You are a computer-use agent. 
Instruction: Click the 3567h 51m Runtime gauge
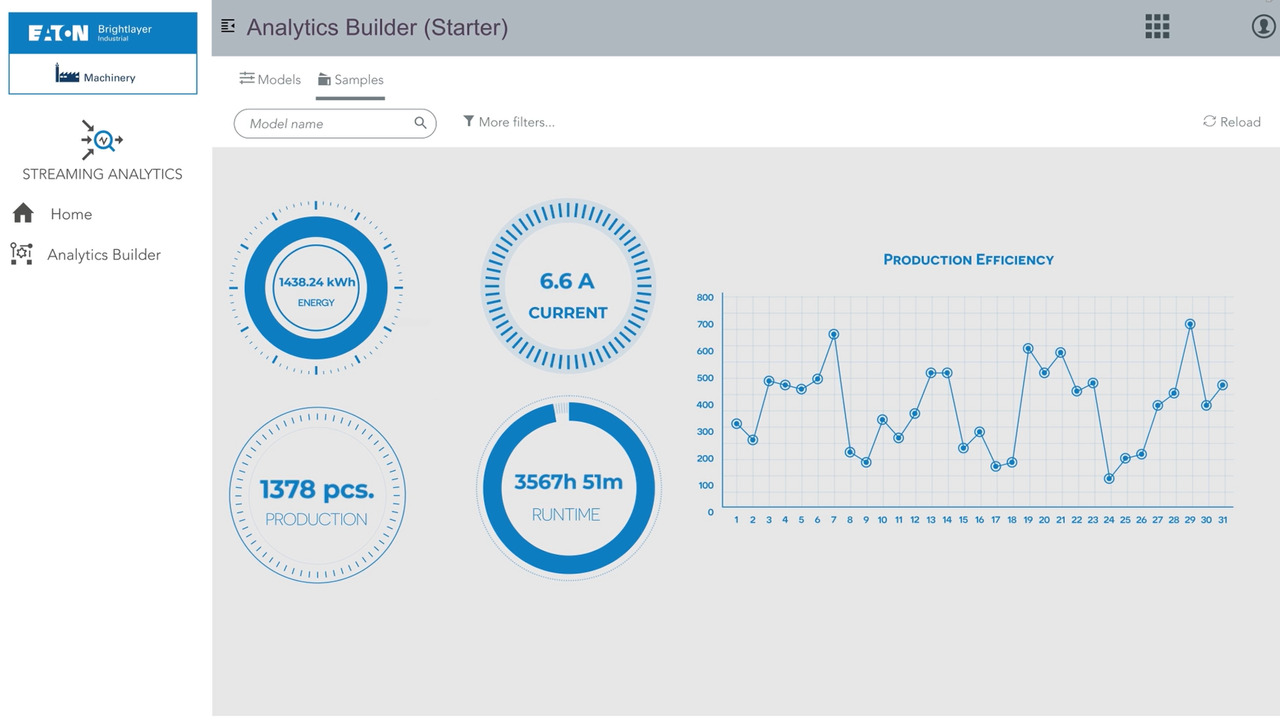[x=569, y=489]
